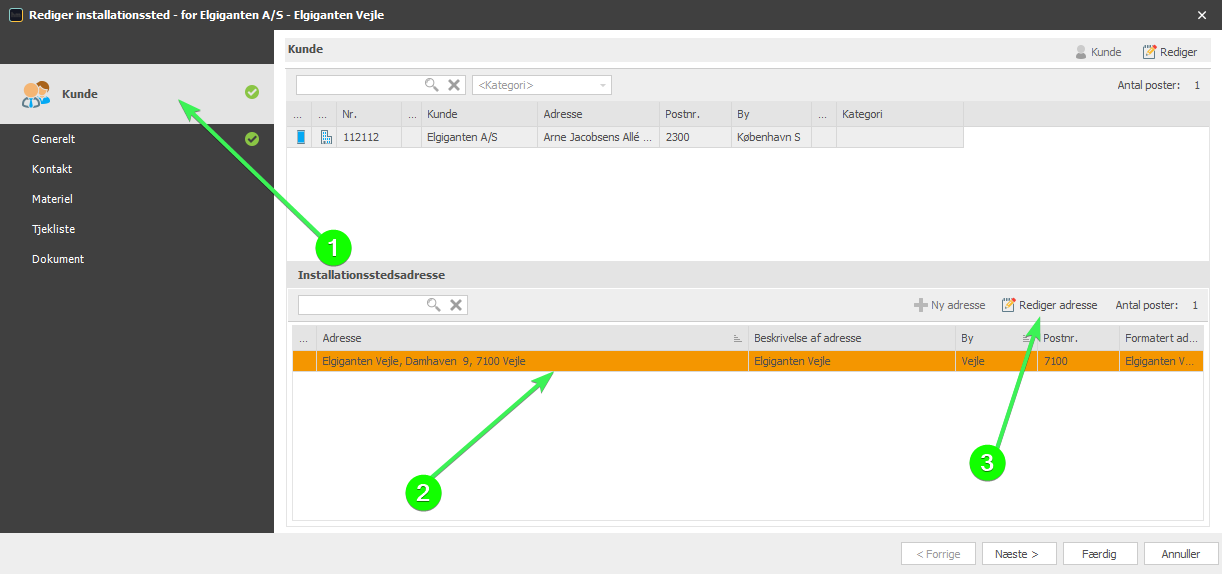Image resolution: width=1222 pixels, height=574 pixels.
Task: Click the Kunde sidebar people icon
Action: 36,94
